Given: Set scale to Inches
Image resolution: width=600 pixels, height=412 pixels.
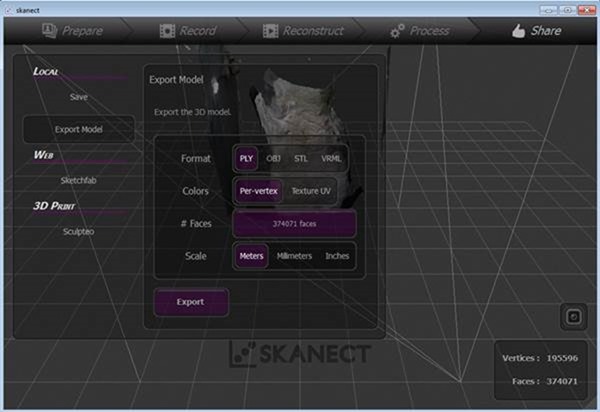Looking at the screenshot, I should click(x=337, y=256).
